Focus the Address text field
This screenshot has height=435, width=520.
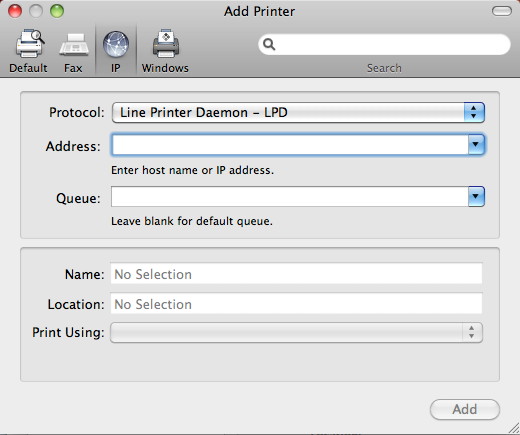point(290,144)
